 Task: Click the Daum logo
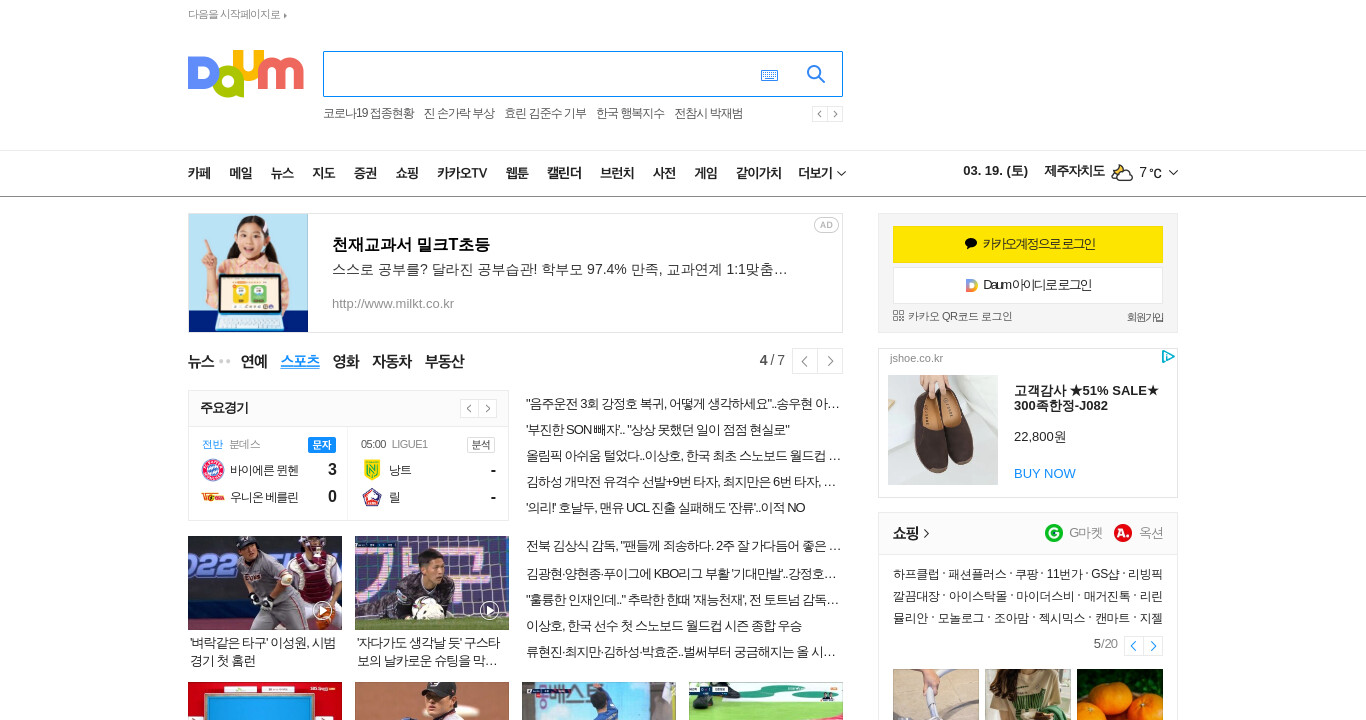click(245, 74)
